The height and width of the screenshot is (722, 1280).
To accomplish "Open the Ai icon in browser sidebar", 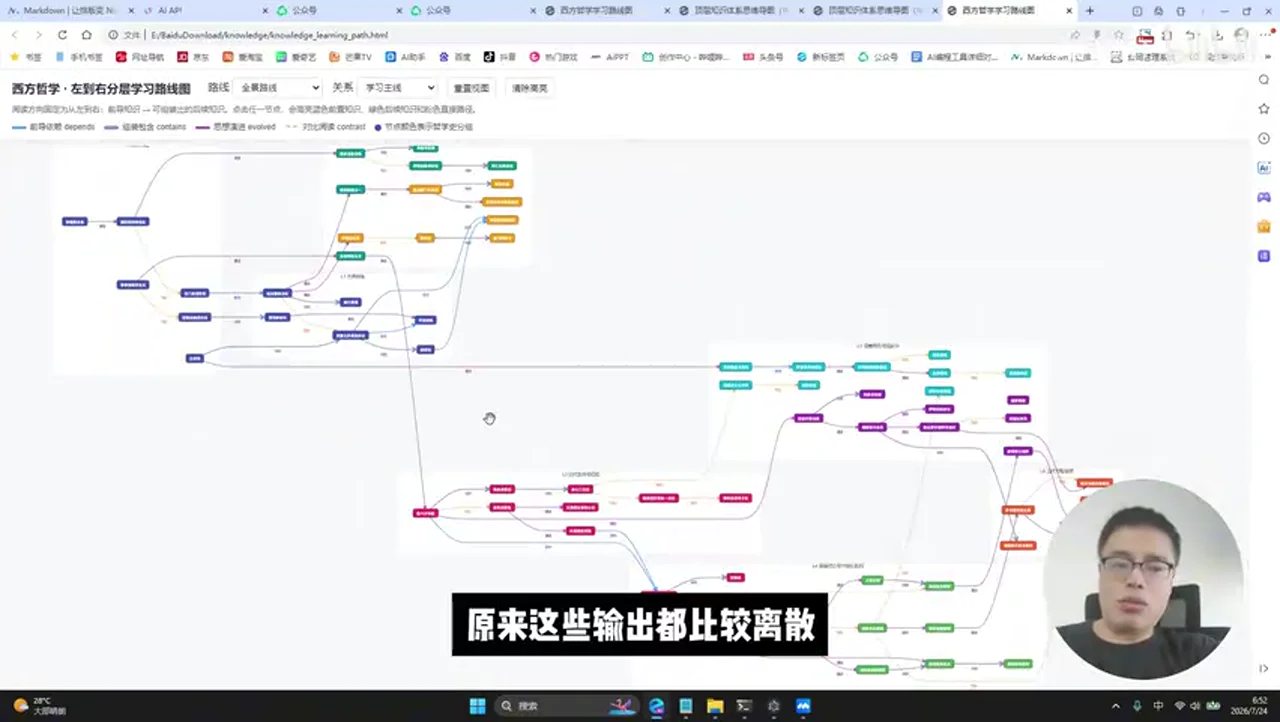I will [x=1264, y=168].
